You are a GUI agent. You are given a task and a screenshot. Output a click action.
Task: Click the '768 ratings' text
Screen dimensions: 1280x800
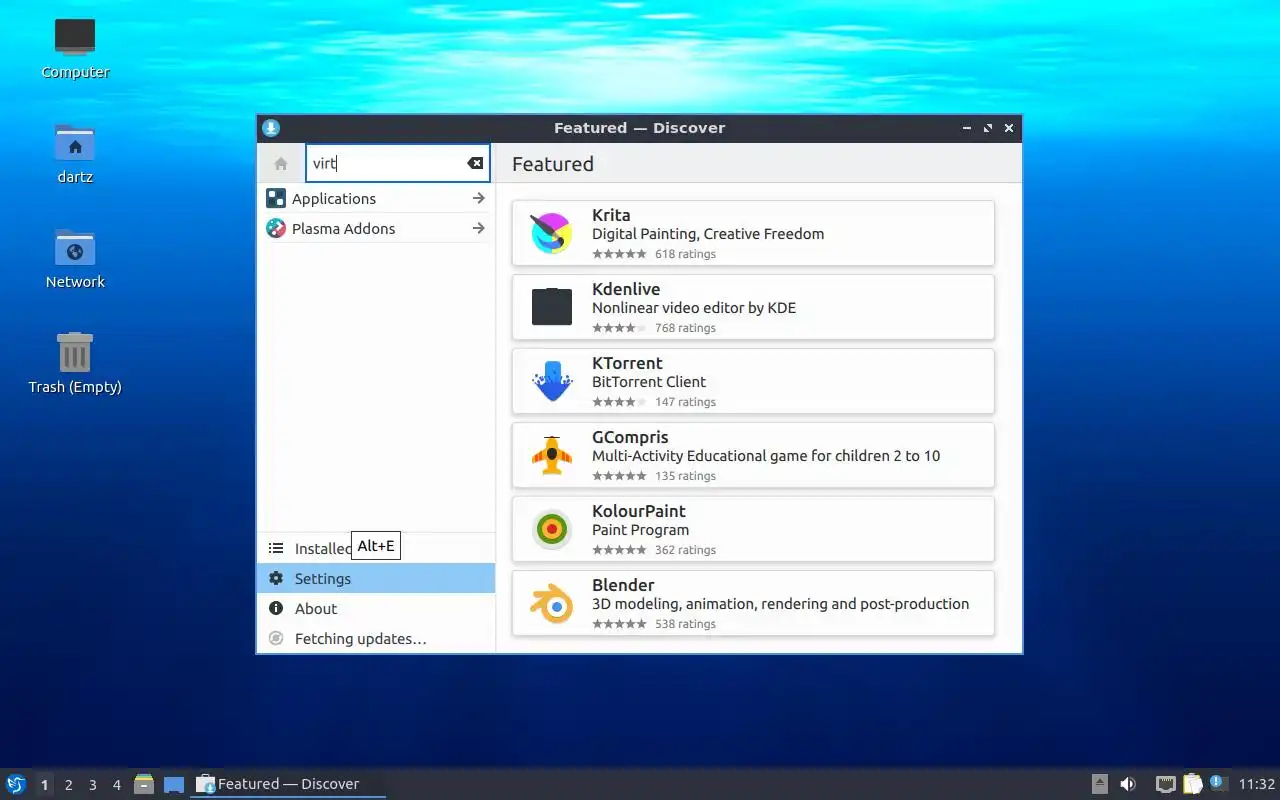[685, 328]
